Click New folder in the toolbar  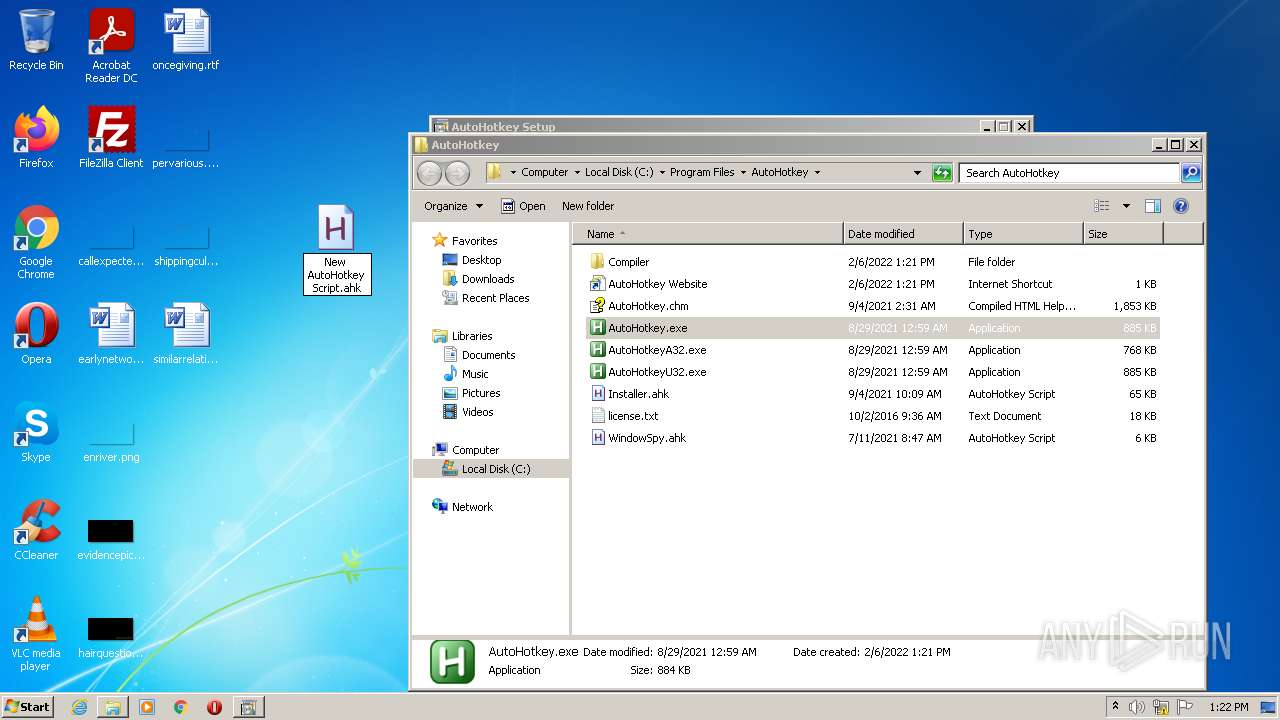coord(588,206)
